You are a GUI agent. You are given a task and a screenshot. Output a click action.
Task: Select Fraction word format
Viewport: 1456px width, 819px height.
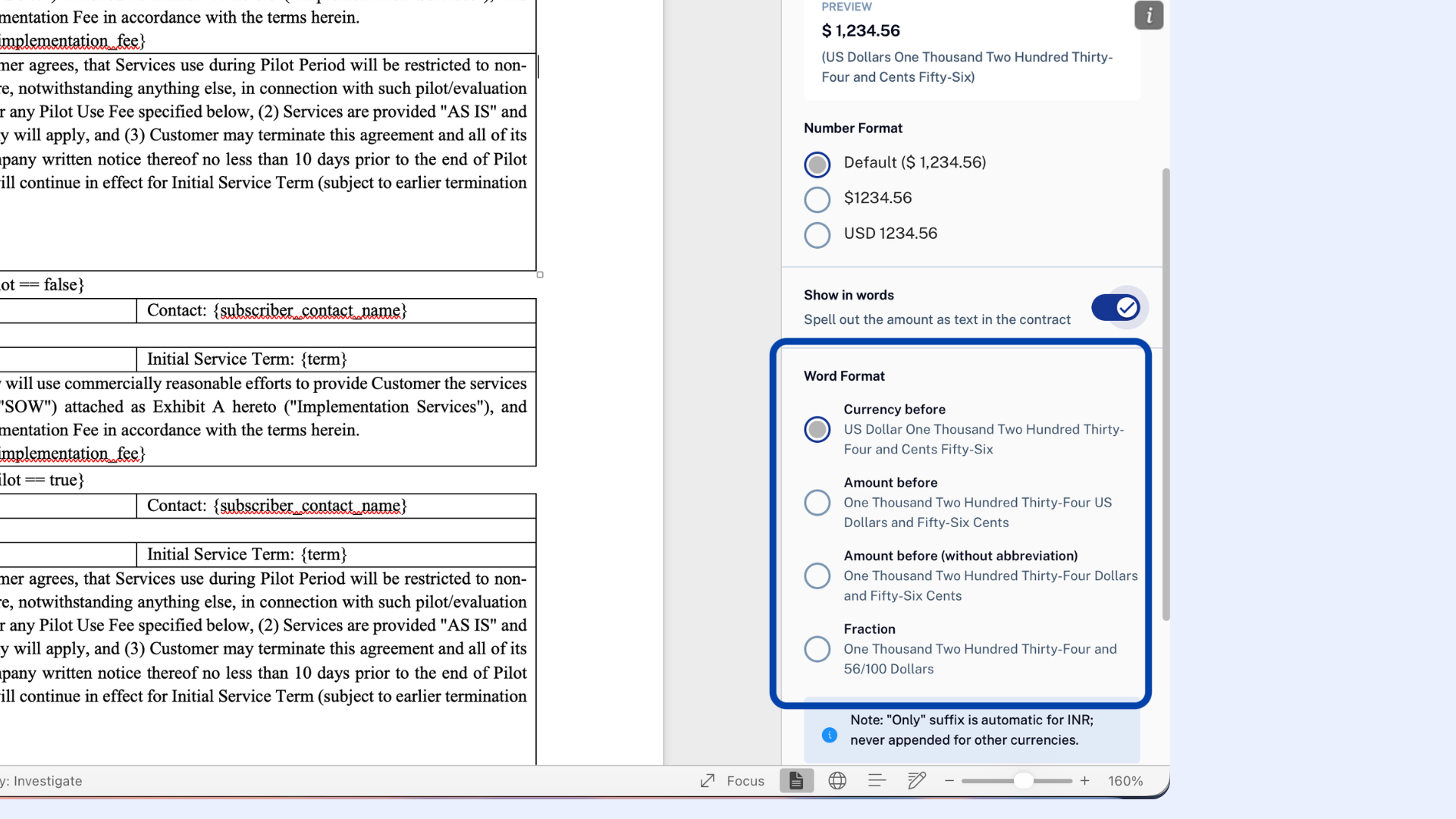pyautogui.click(x=817, y=649)
